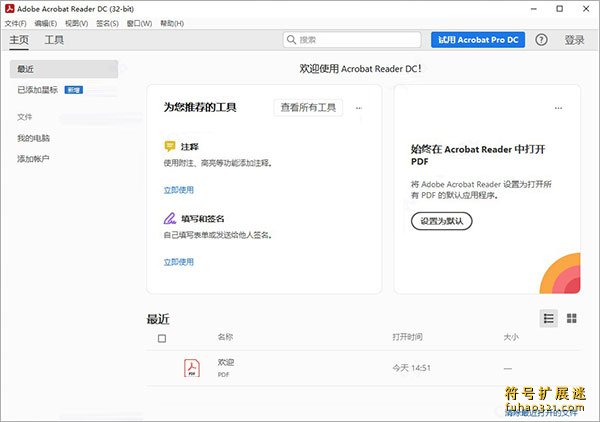Click the 登录 sign-in button
The height and width of the screenshot is (422, 600).
[574, 40]
